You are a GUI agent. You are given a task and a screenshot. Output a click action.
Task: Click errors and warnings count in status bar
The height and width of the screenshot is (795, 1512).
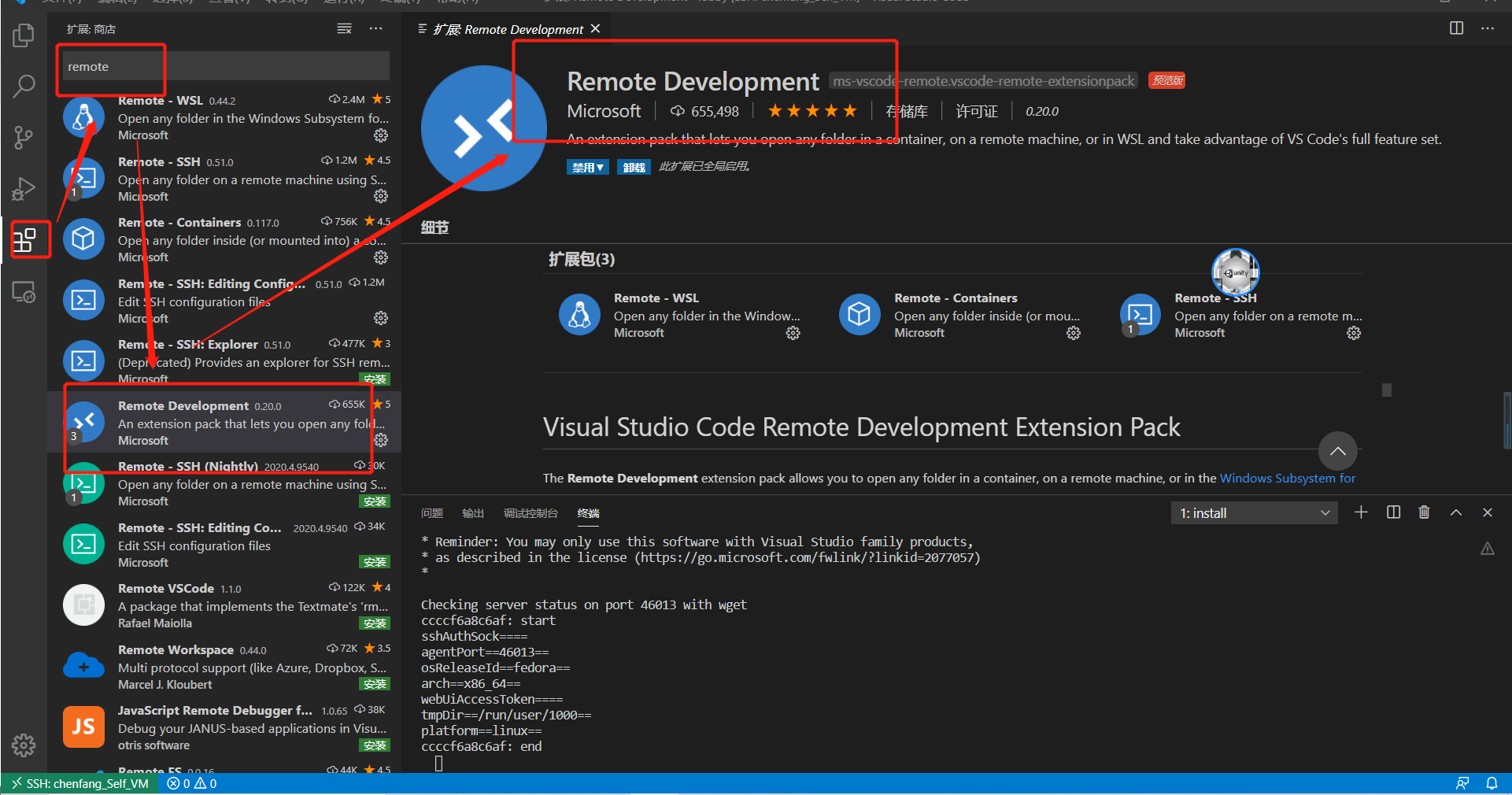click(191, 783)
